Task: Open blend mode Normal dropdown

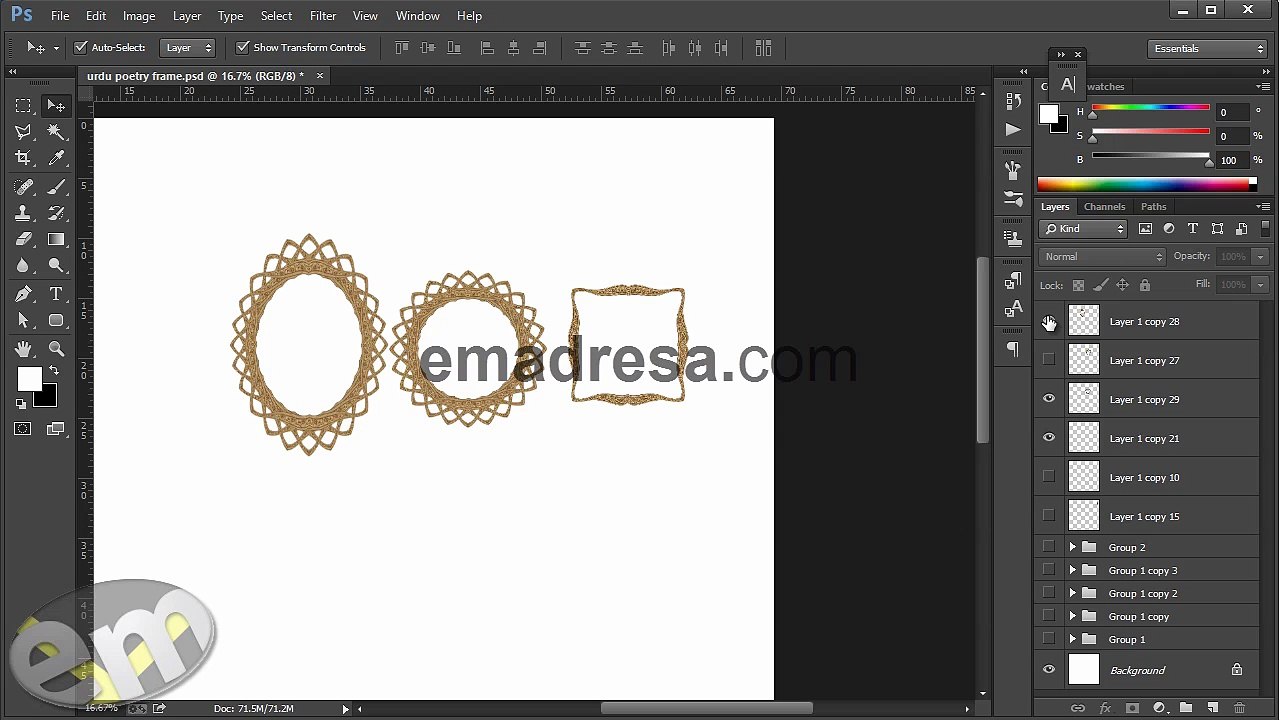Action: coord(1102,257)
